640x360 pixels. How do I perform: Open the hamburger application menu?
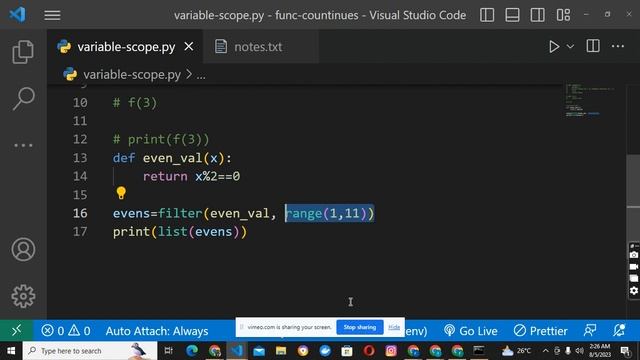(52, 15)
